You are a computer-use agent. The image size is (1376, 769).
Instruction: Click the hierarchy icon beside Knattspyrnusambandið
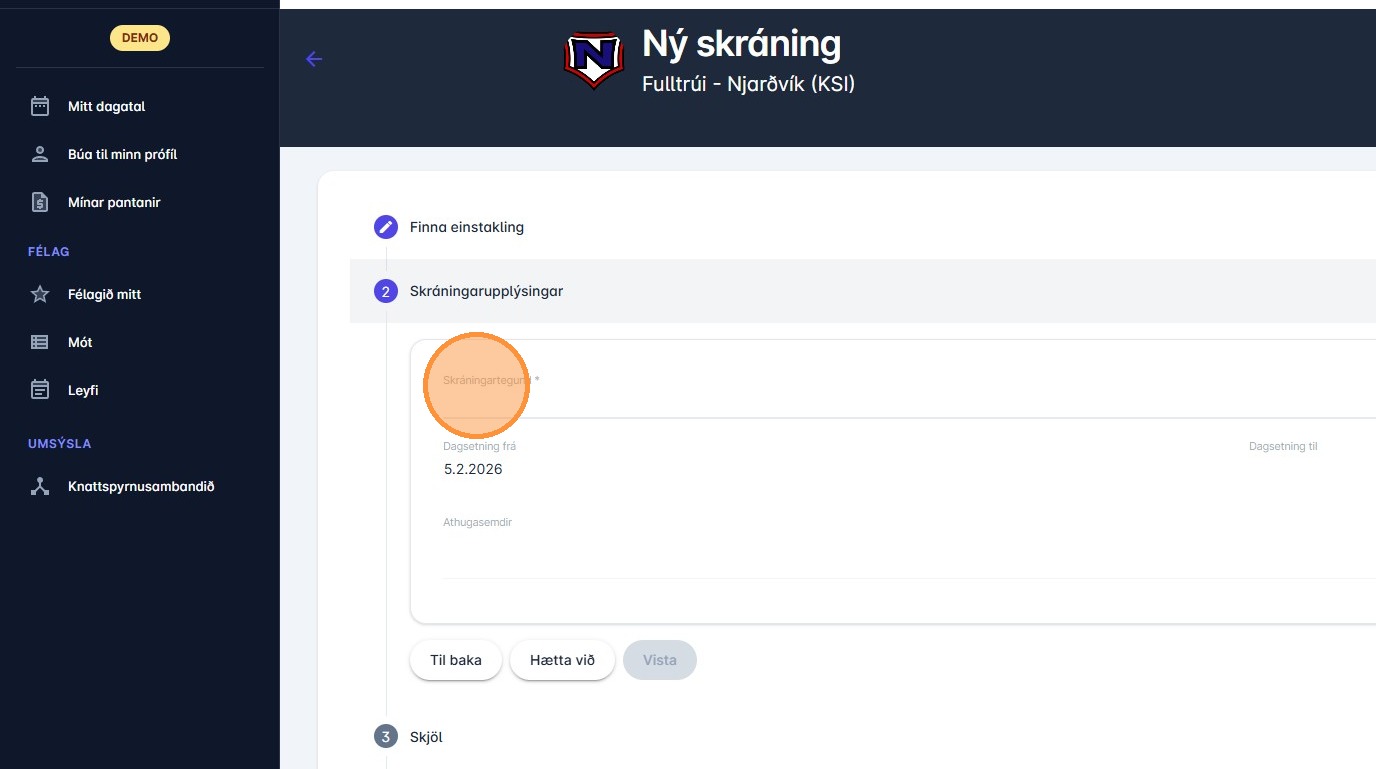[x=40, y=487]
